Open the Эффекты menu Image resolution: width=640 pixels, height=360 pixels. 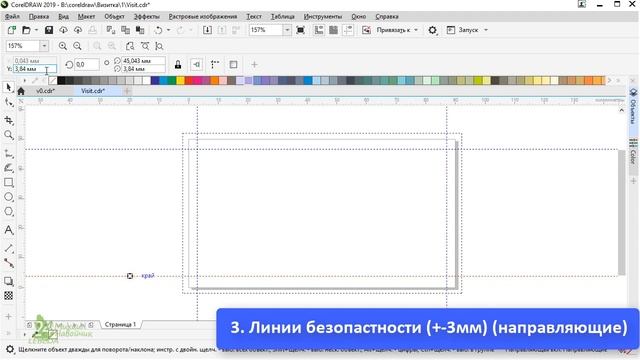click(147, 16)
